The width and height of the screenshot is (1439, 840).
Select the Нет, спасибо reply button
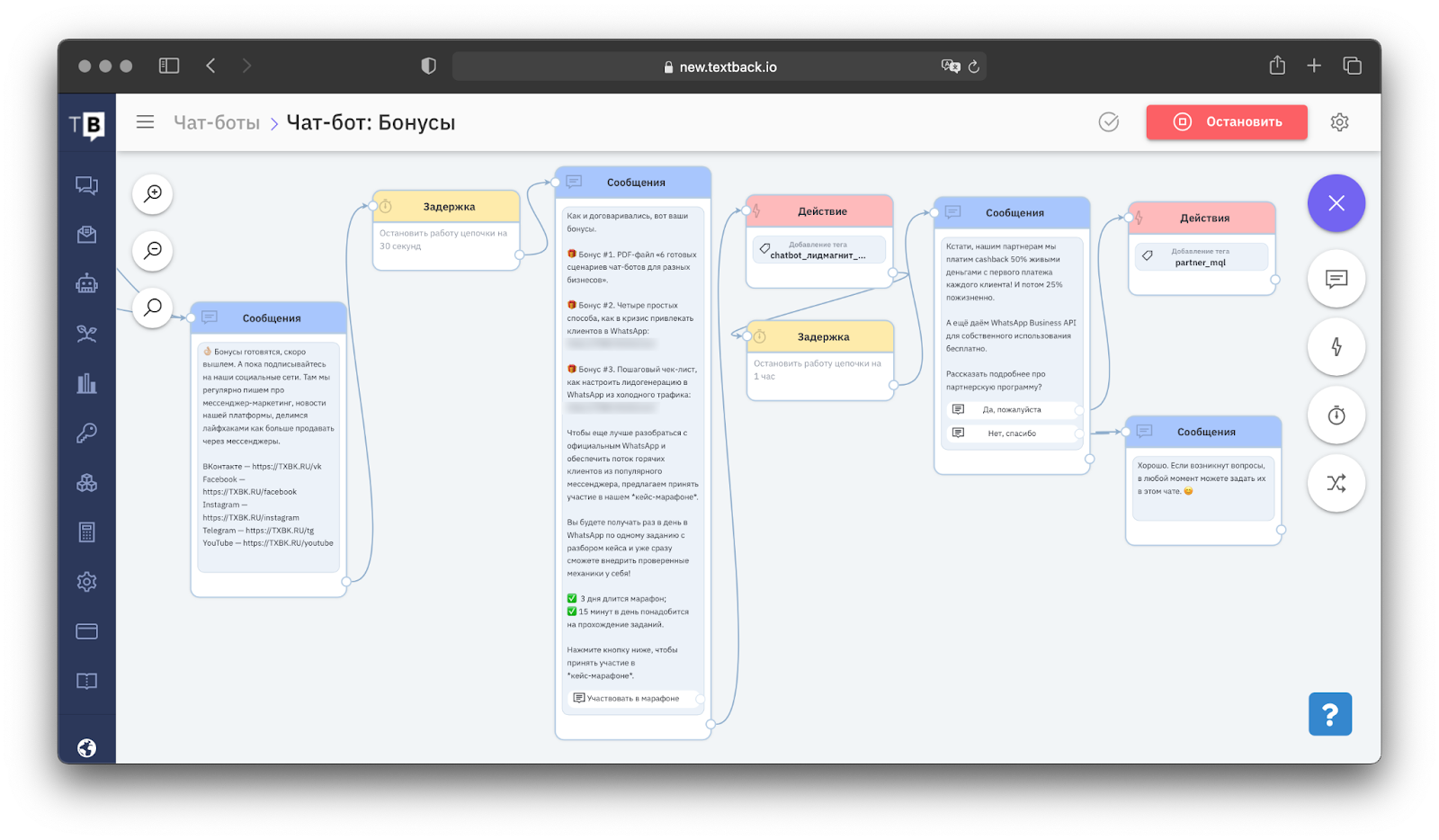[x=1012, y=433]
